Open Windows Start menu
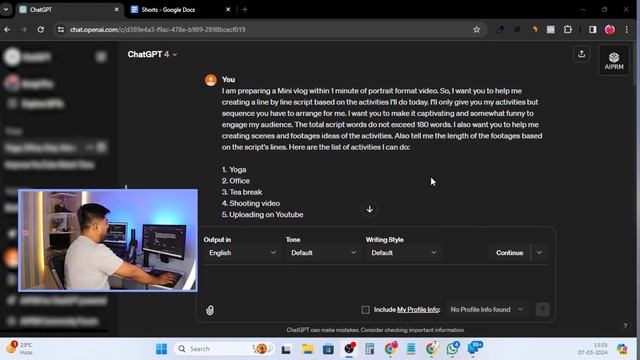The width and height of the screenshot is (640, 360). click(161, 349)
